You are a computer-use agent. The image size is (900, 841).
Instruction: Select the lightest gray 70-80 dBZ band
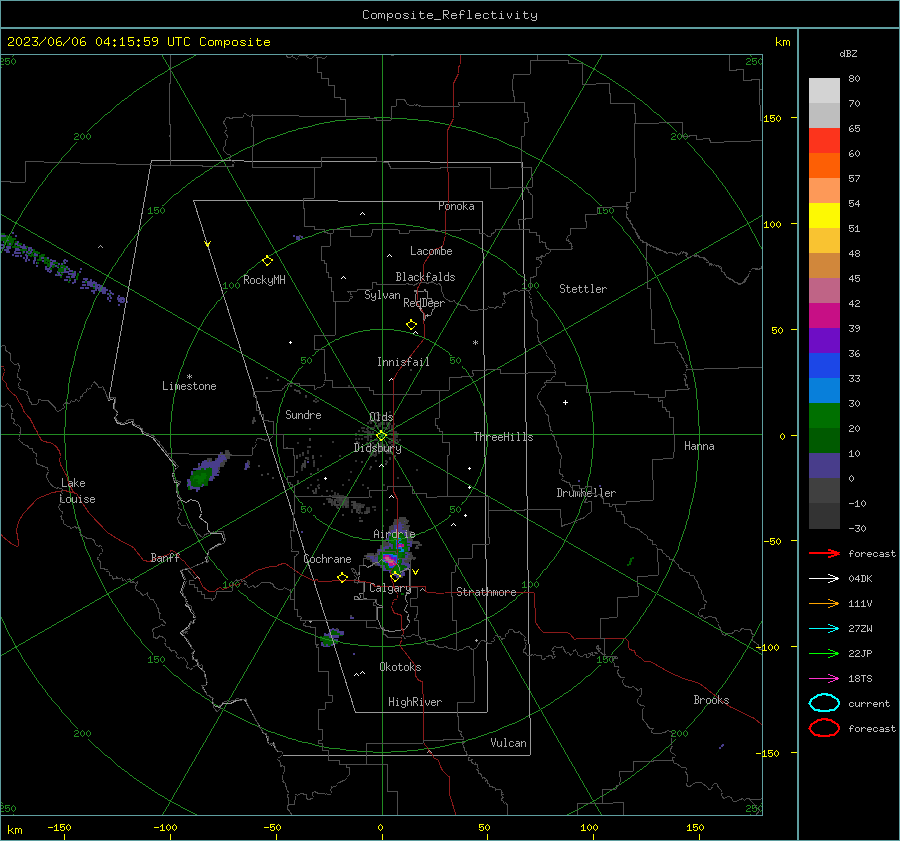pos(824,91)
